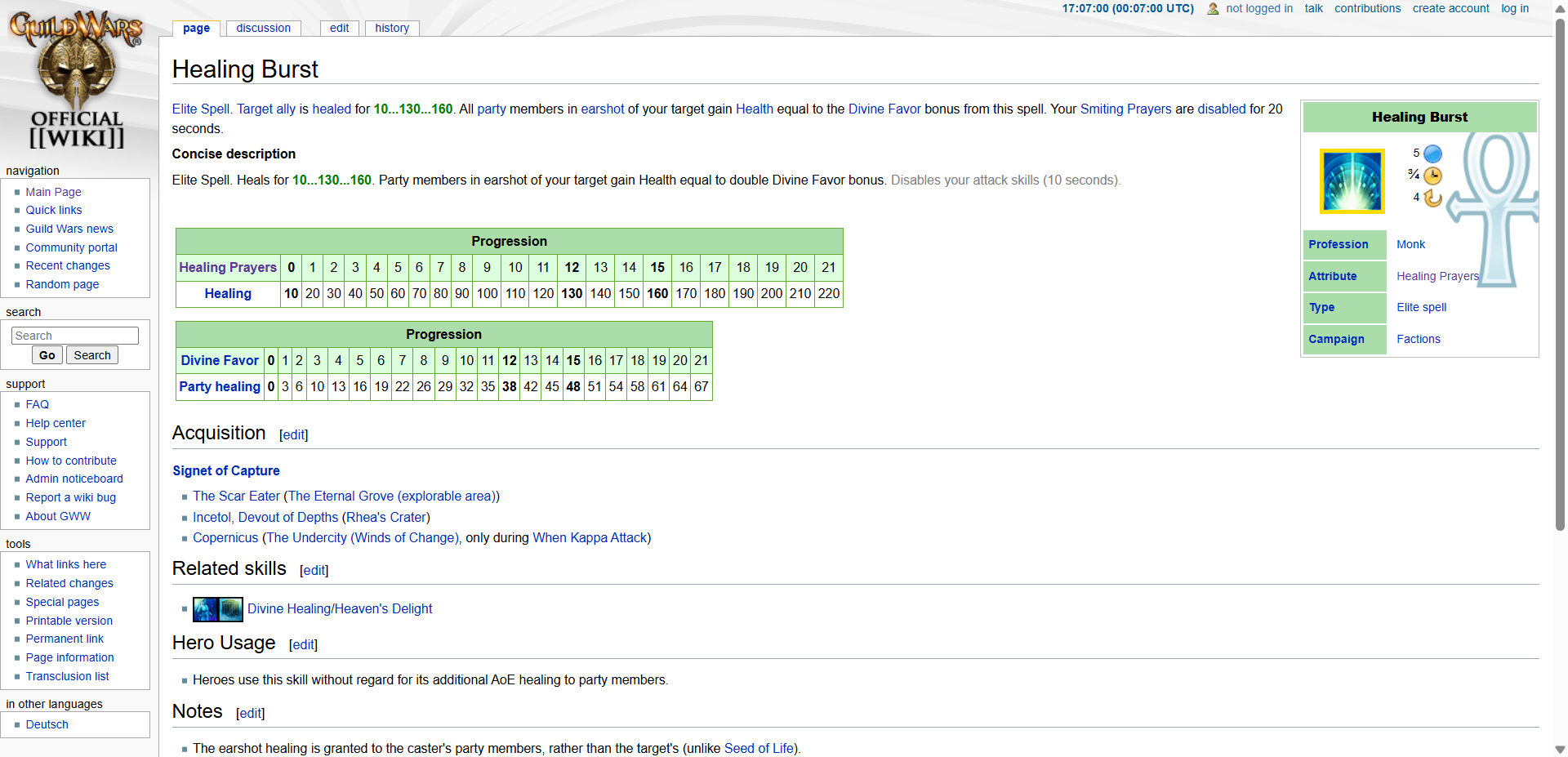The height and width of the screenshot is (757, 1568).
Task: Open a Random page
Action: 62,284
